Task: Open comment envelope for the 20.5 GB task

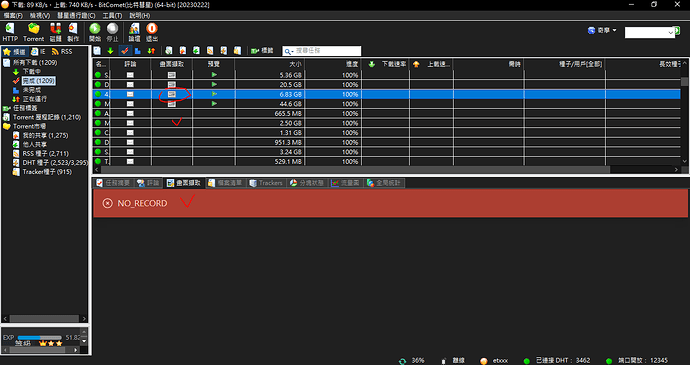Action: pos(130,85)
